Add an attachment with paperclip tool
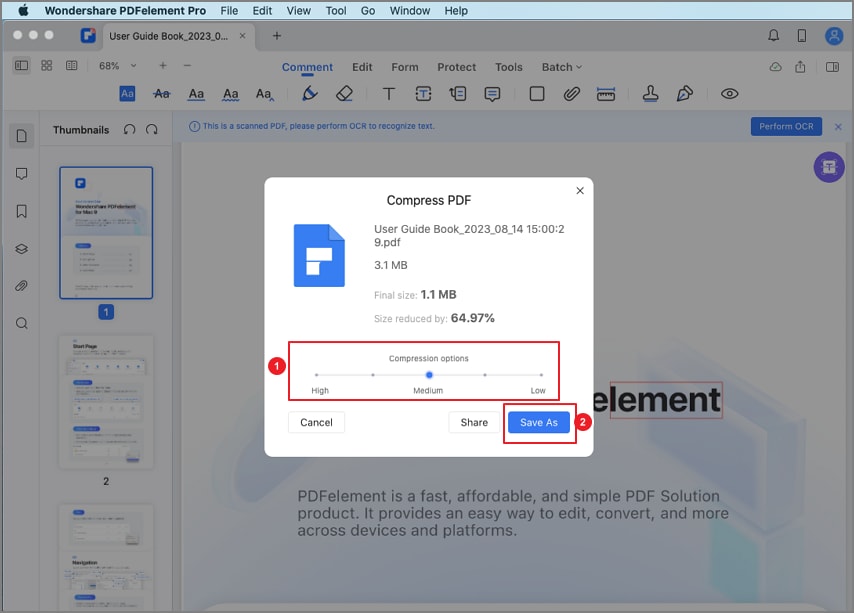854x613 pixels. [x=571, y=94]
